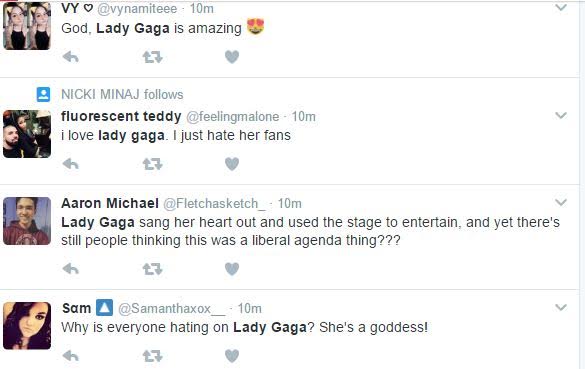The height and width of the screenshot is (369, 585).
Task: Open @feelingmalone profile handle
Action: [232, 117]
